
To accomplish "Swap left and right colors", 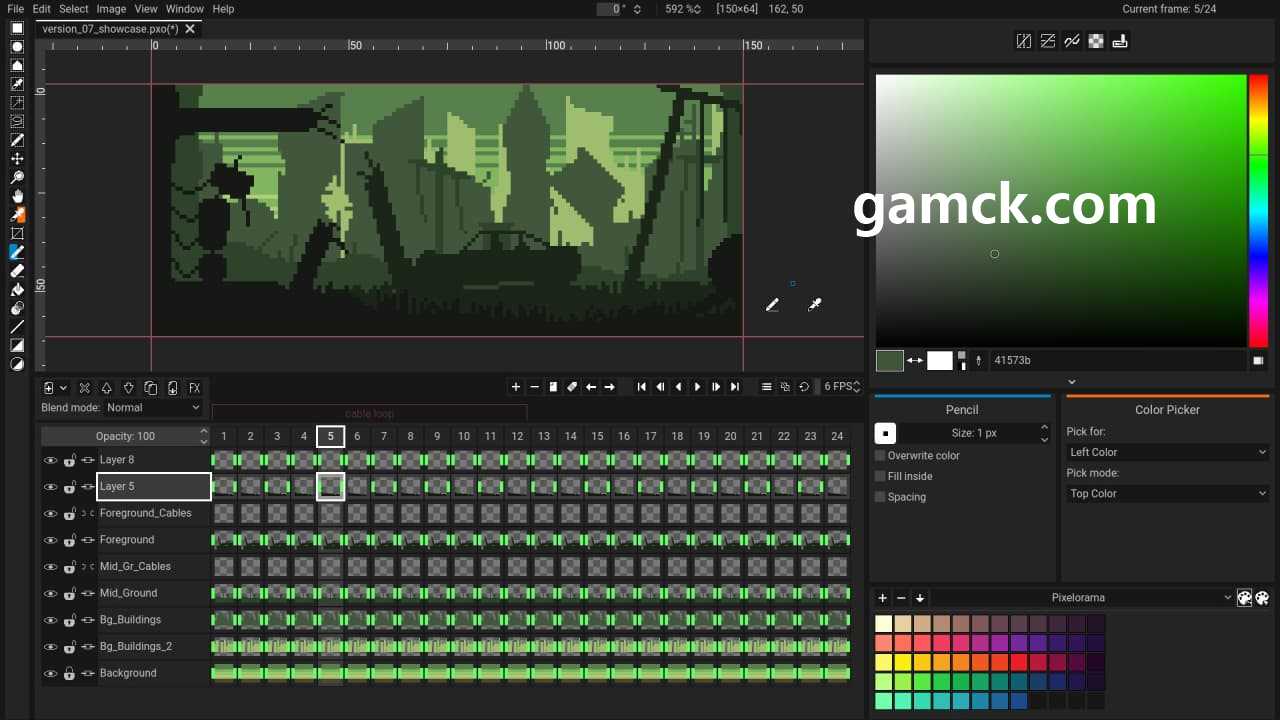I will 915,360.
